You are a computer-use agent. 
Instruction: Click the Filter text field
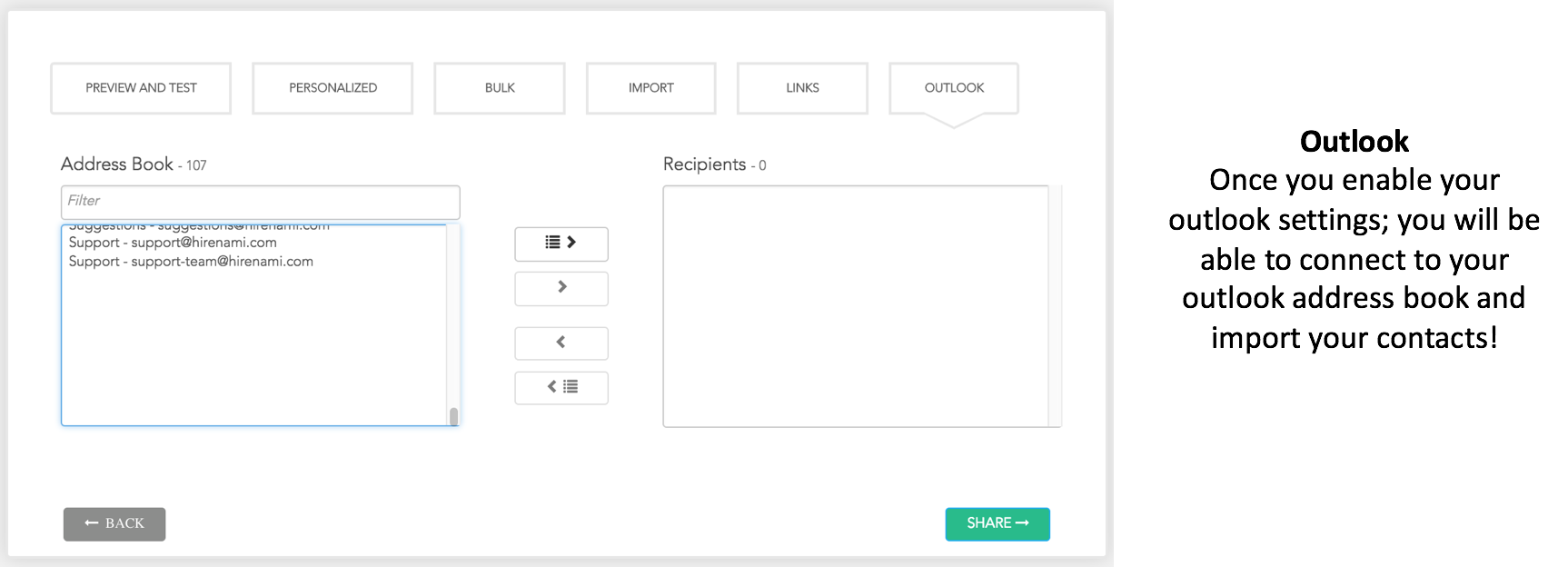click(260, 202)
